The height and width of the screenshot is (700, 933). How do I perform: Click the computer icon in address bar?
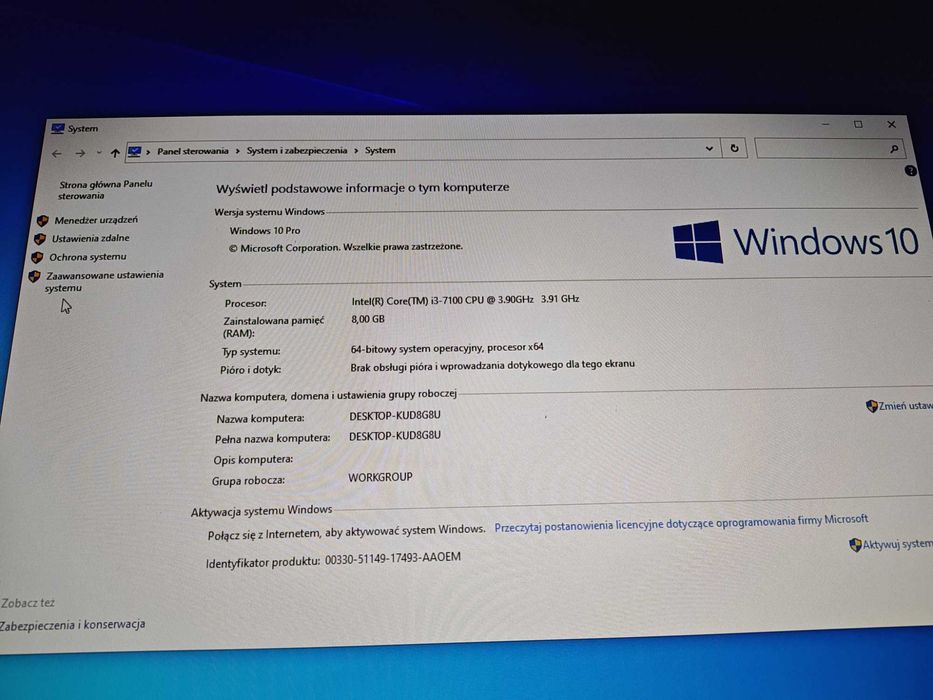(134, 152)
